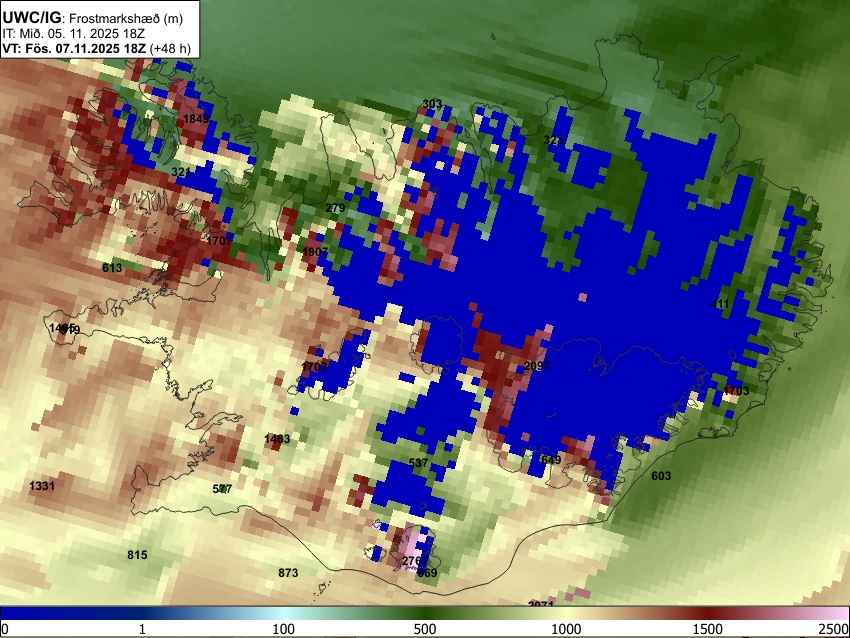Screen dimensions: 850x638
Task: Click the map value 603
Action: 661,475
